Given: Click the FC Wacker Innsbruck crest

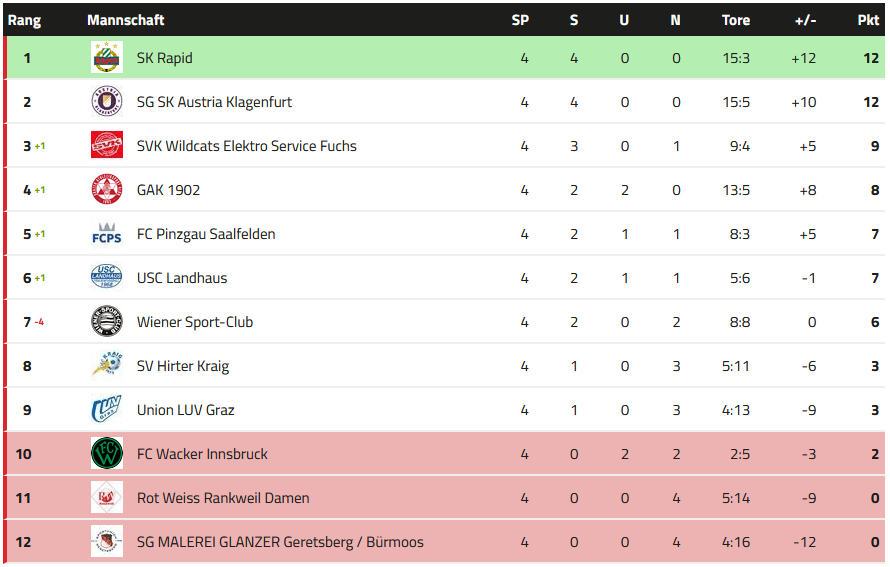Looking at the screenshot, I should (x=107, y=454).
